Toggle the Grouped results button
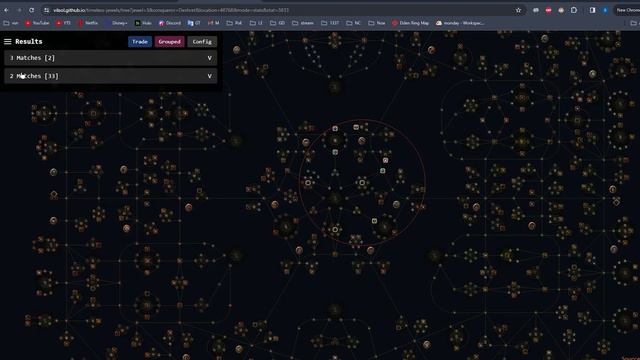This screenshot has height=360, width=640. click(x=169, y=42)
